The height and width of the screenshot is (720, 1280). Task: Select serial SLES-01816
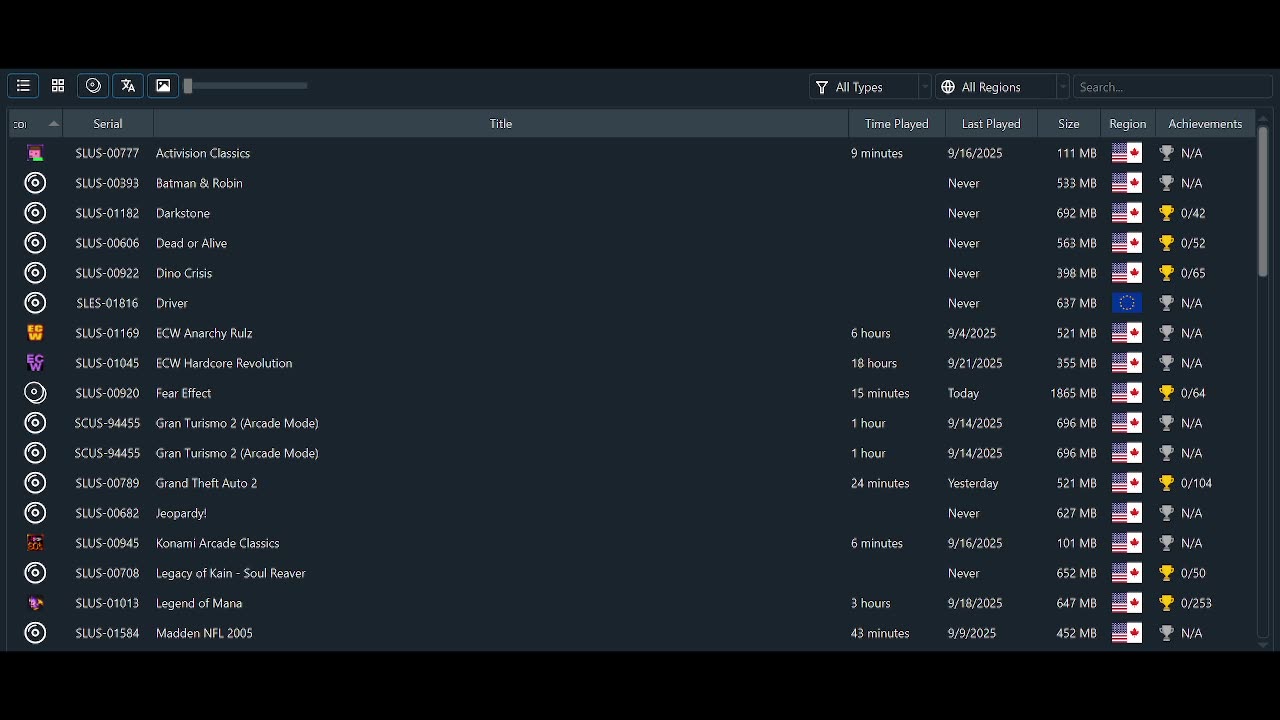(x=107, y=303)
